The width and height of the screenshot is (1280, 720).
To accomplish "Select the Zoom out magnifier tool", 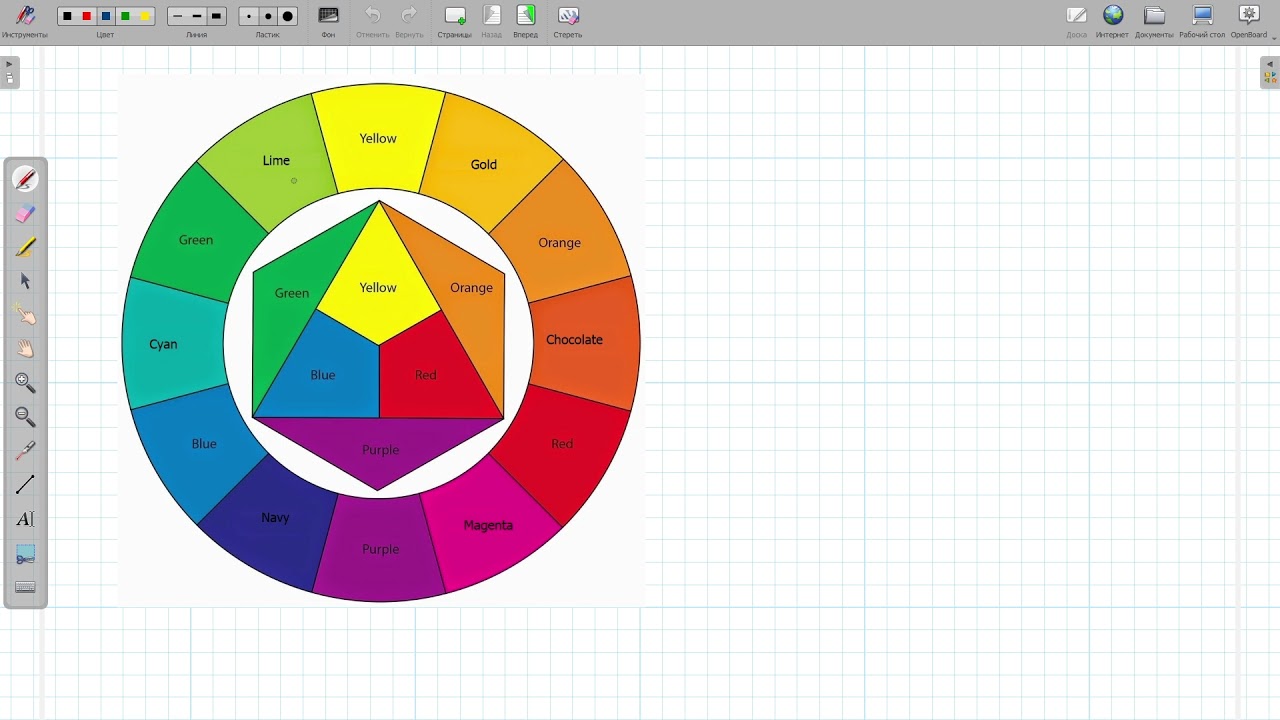I will tap(26, 417).
